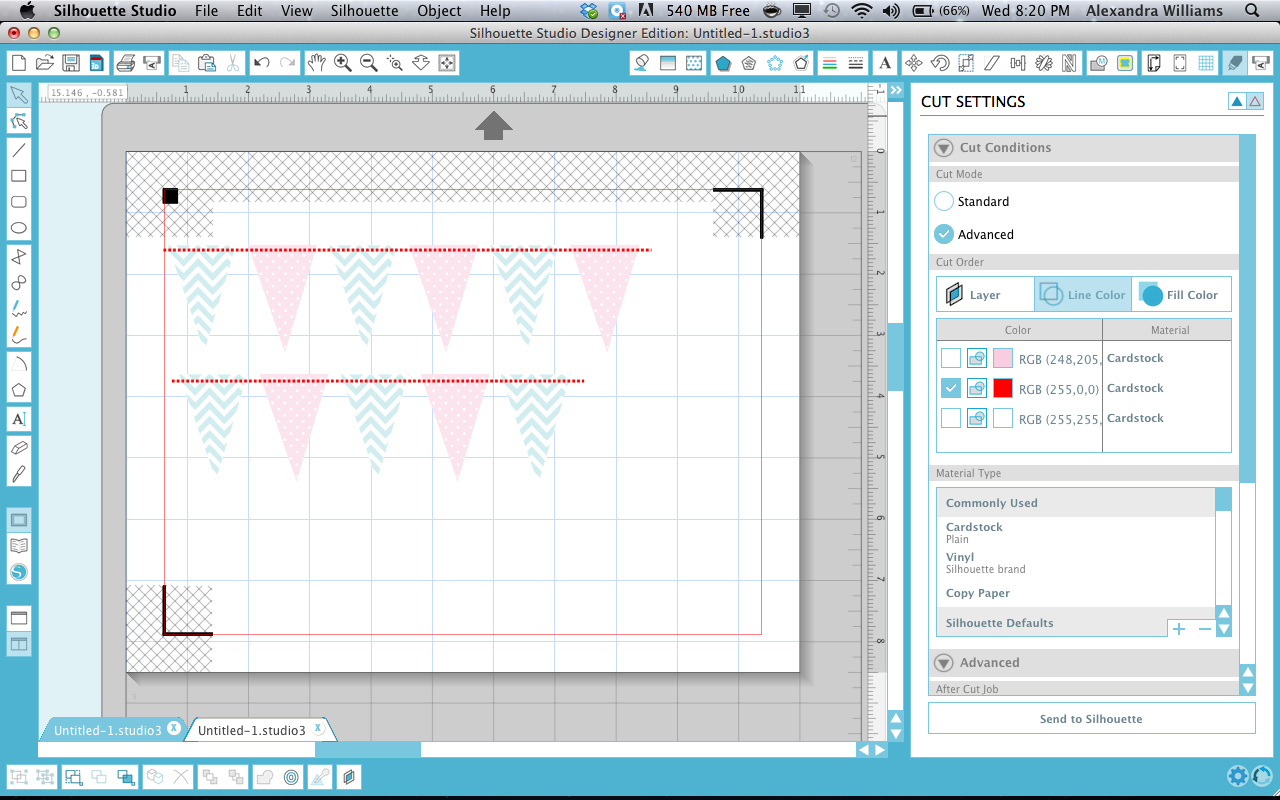Choose Vinyl Silhouette brand from material list
This screenshot has width=1280, height=800.
pyautogui.click(x=1076, y=563)
